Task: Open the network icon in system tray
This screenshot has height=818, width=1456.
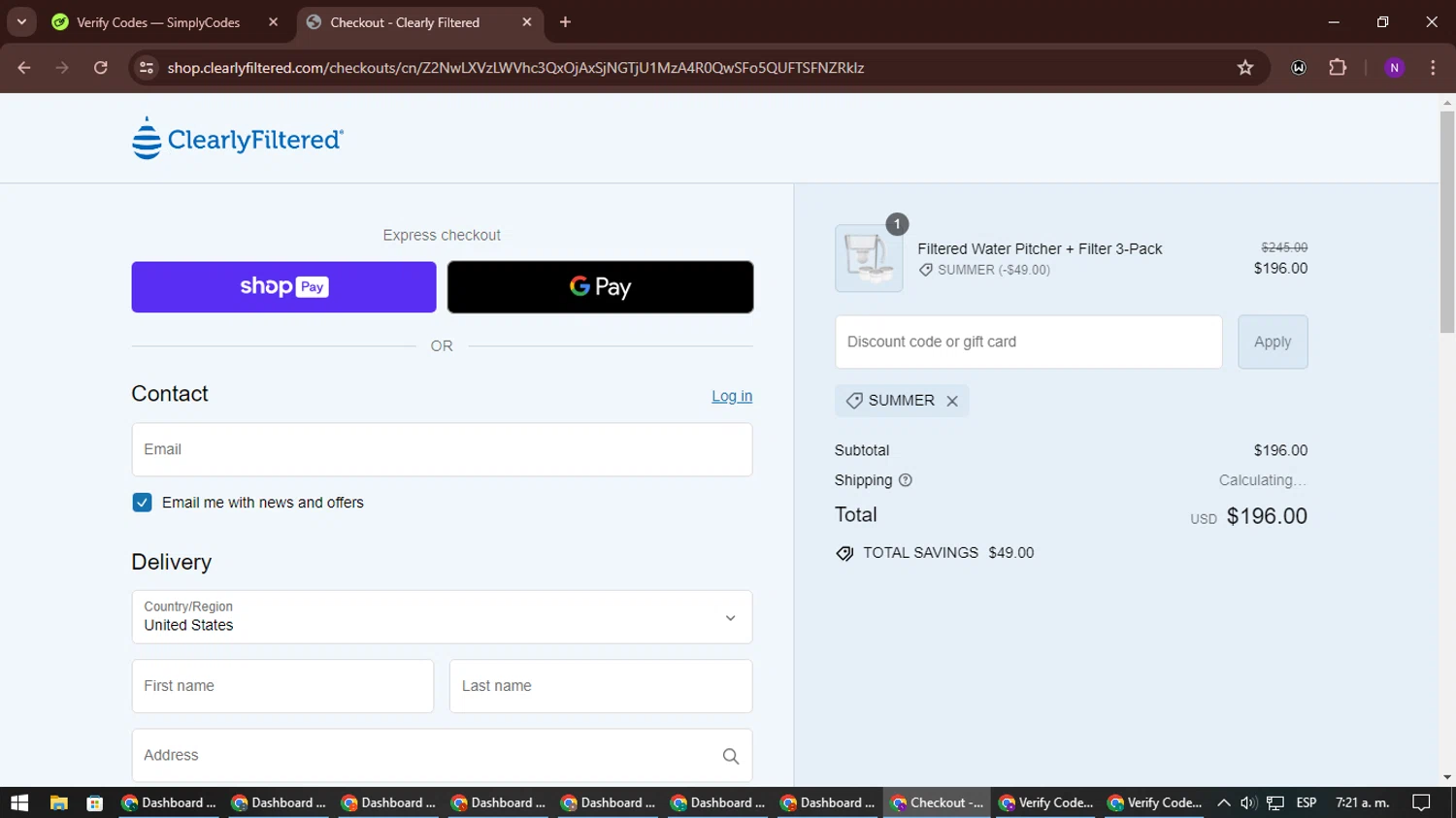Action: (1275, 802)
